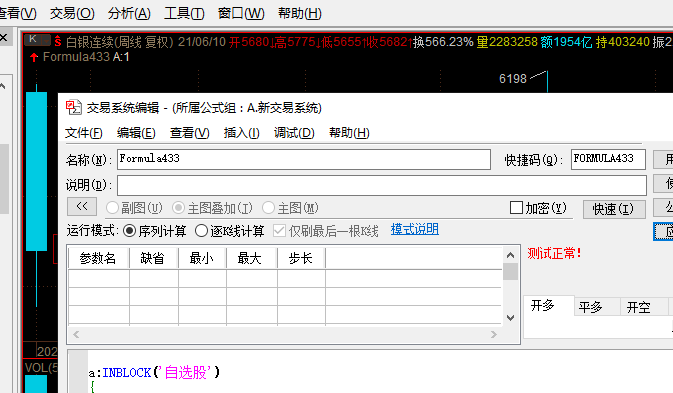Open the 插入(I) menu in editor
The image size is (673, 393).
click(x=242, y=133)
